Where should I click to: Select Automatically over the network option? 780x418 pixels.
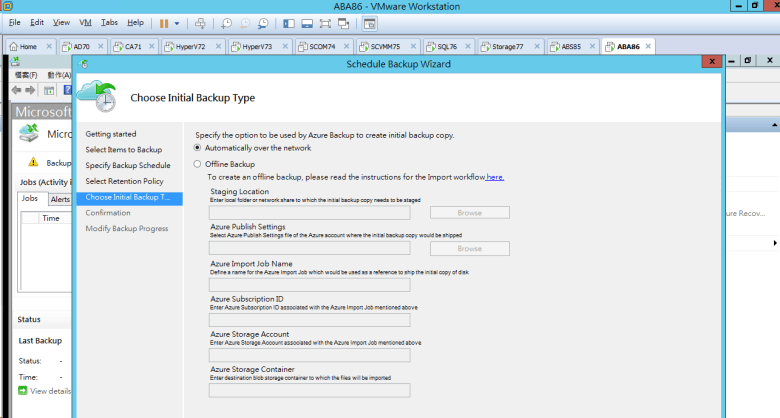[198, 148]
